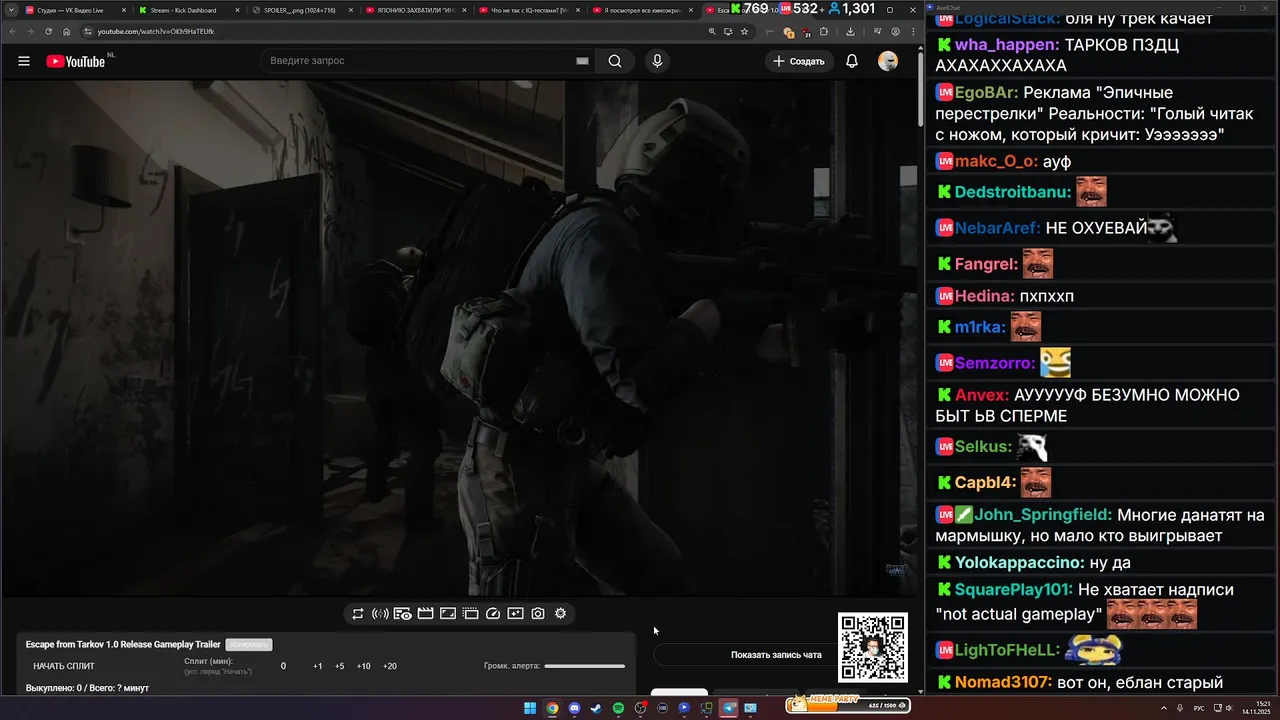Toggle the loop icon in player toolbar
This screenshot has height=720, width=1280.
pyautogui.click(x=358, y=613)
